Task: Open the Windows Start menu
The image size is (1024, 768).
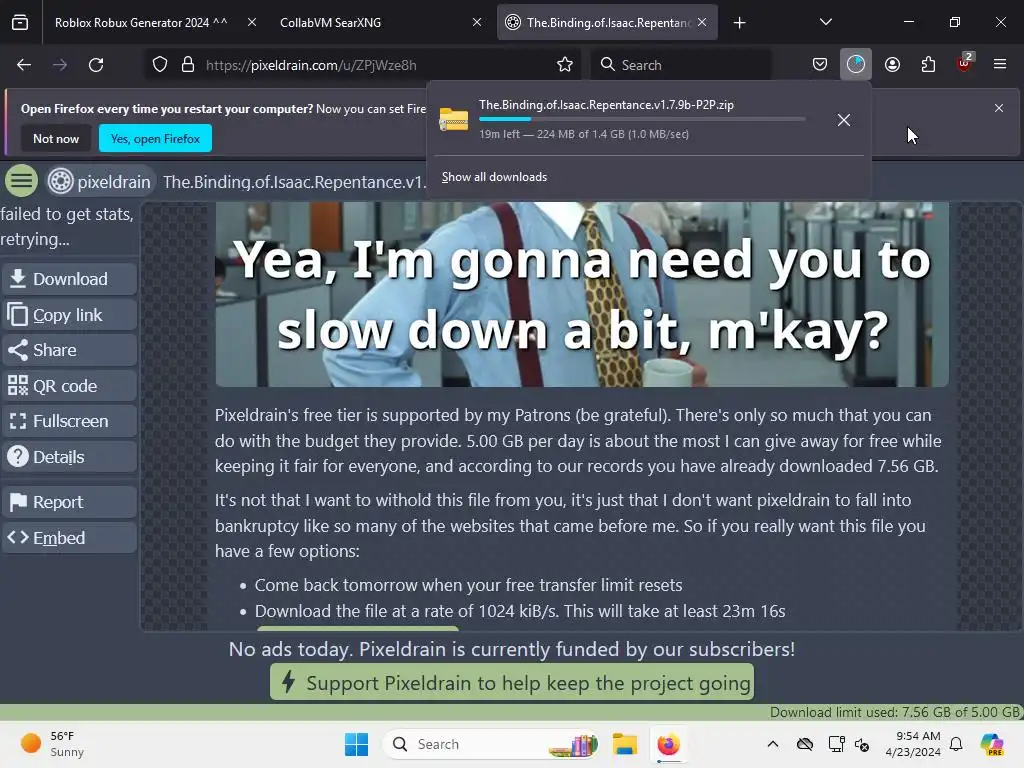Action: 357,744
